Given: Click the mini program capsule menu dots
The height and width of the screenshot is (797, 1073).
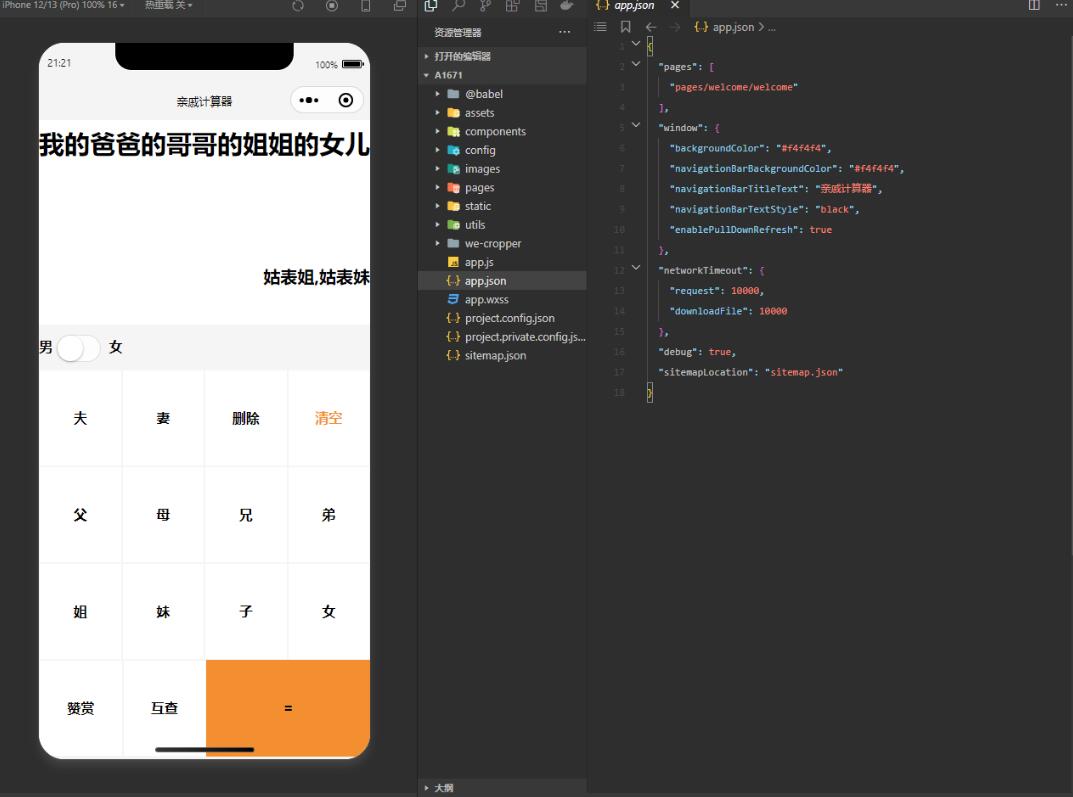Looking at the screenshot, I should click(309, 100).
